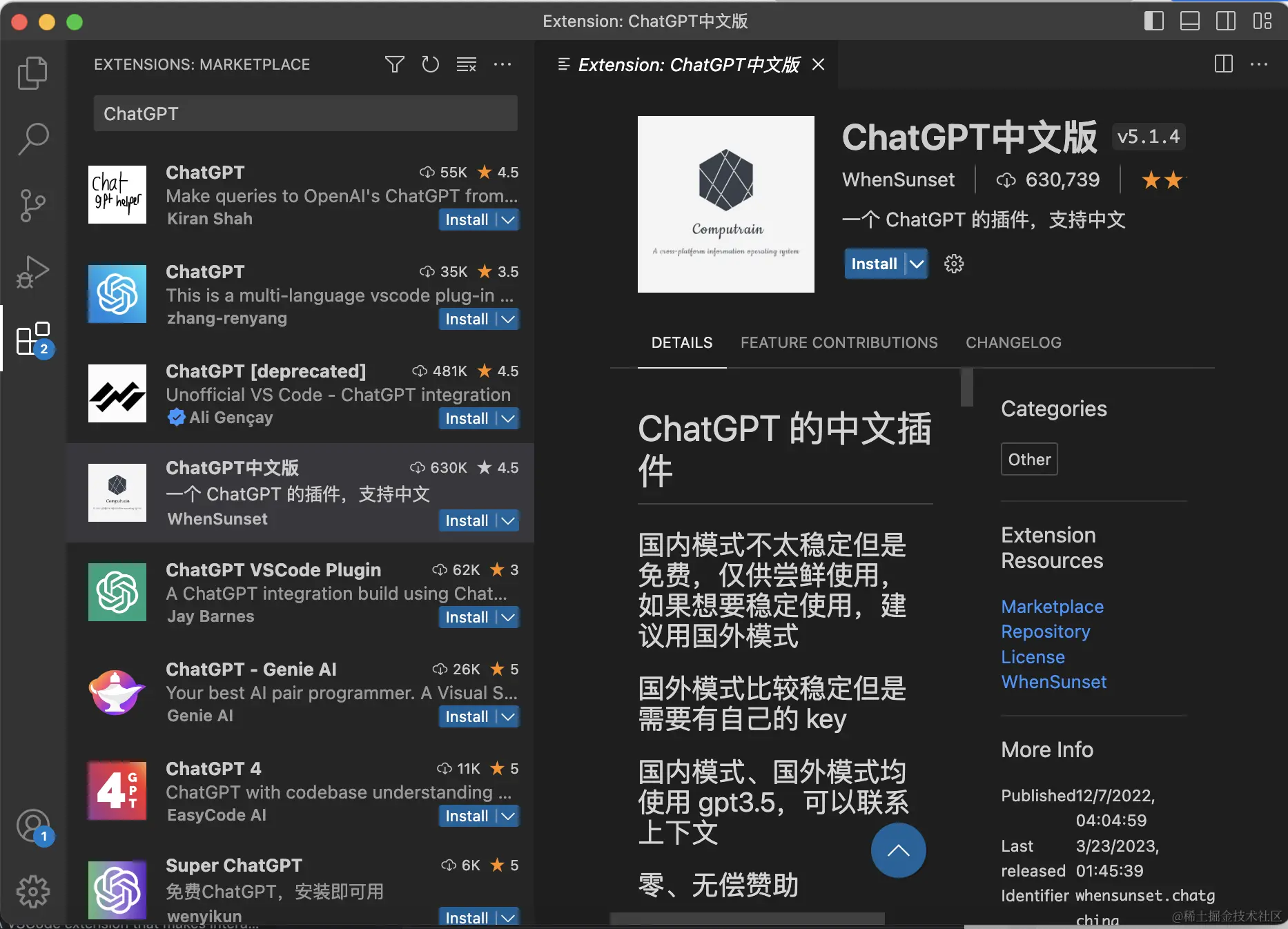This screenshot has width=1288, height=929.
Task: Install ChatGPT 4 by EasyCode AI
Action: (467, 816)
